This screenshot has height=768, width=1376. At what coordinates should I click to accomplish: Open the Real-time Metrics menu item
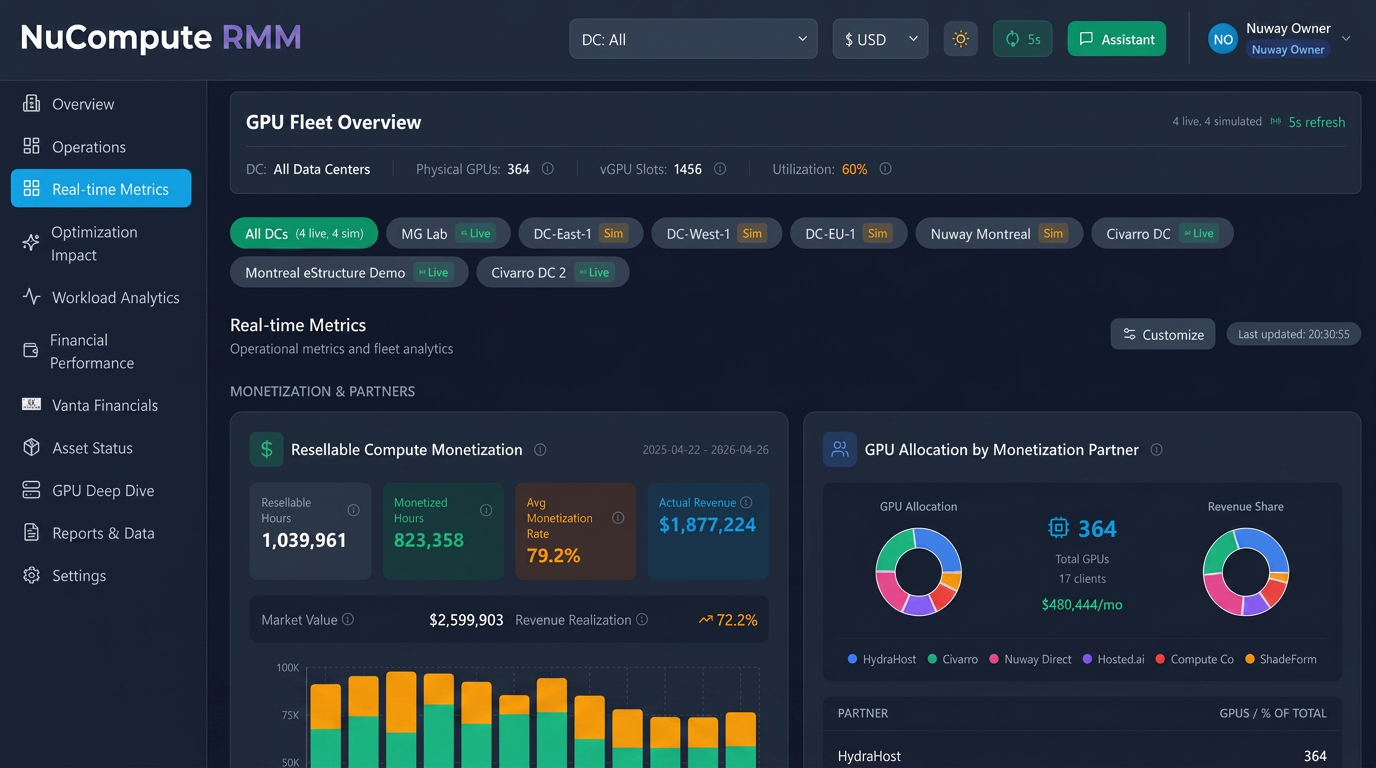[101, 188]
